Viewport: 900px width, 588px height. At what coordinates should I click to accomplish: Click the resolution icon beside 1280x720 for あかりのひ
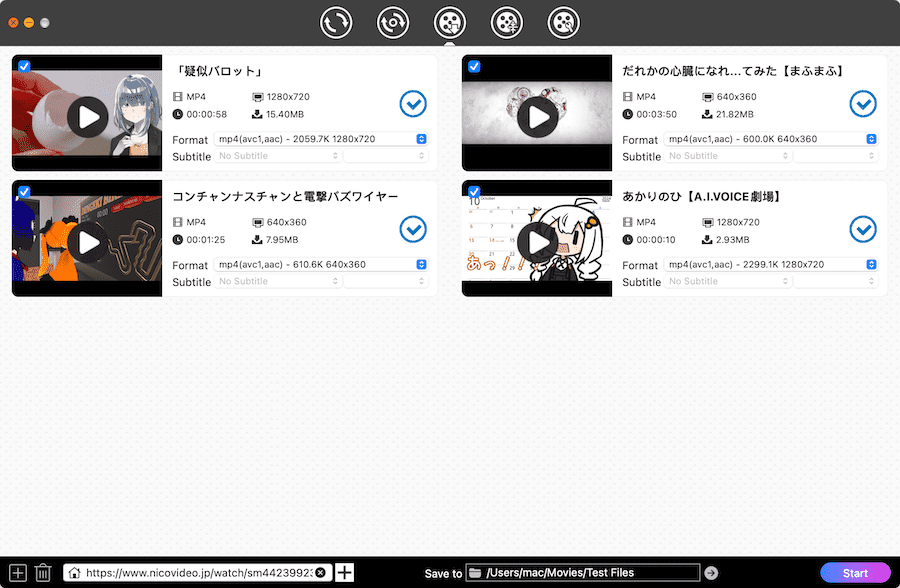(708, 222)
